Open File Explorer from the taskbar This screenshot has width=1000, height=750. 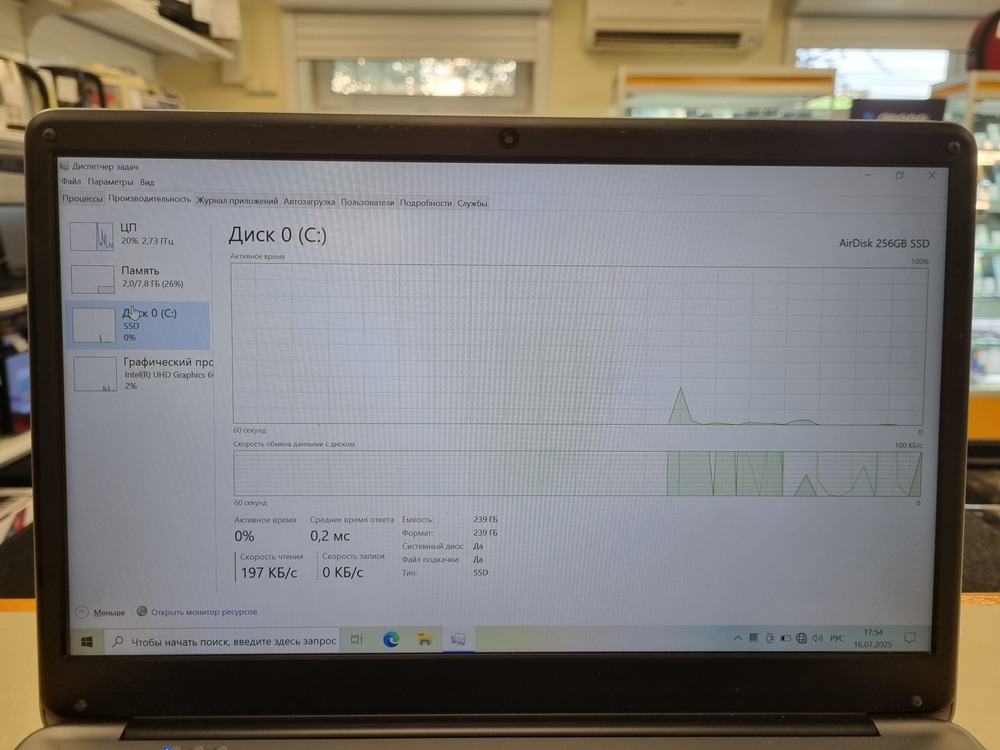[x=425, y=639]
